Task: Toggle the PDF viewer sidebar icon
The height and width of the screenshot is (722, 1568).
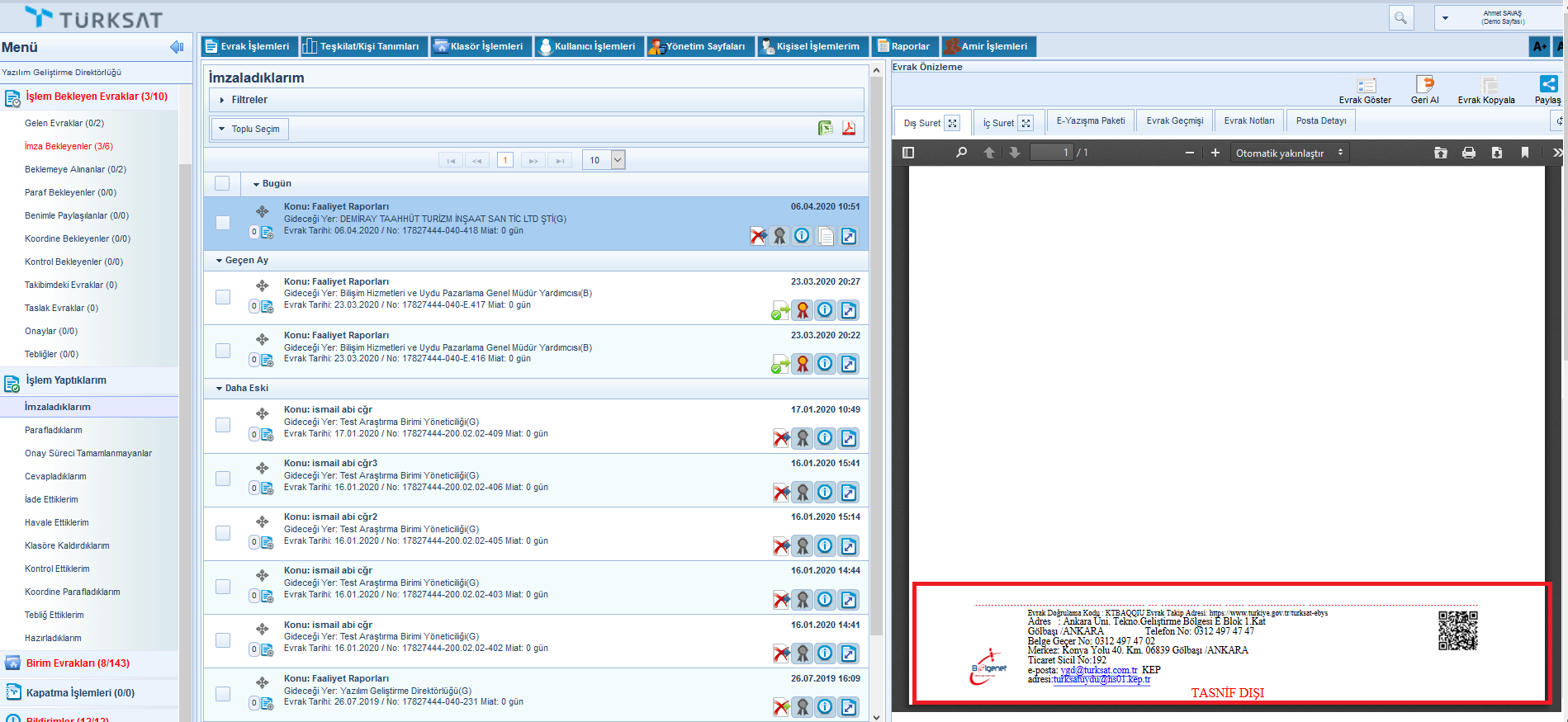Action: [908, 153]
